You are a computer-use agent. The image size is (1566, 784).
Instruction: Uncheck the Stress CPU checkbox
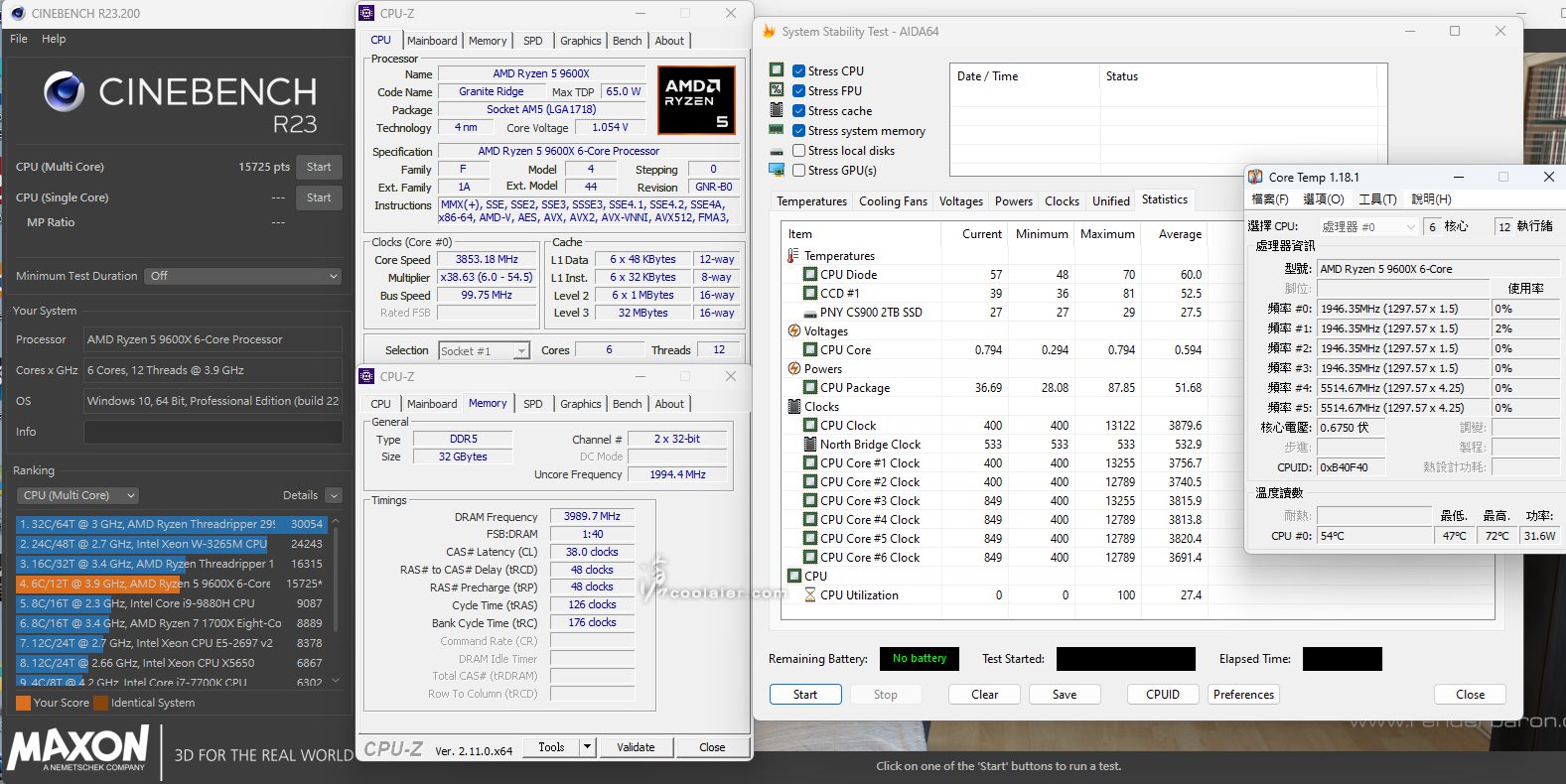798,70
